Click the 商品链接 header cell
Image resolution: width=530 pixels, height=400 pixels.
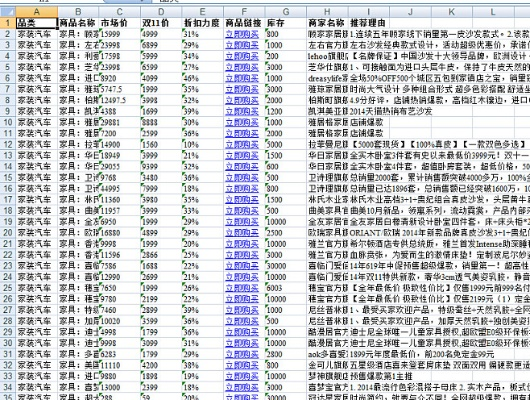(x=244, y=23)
